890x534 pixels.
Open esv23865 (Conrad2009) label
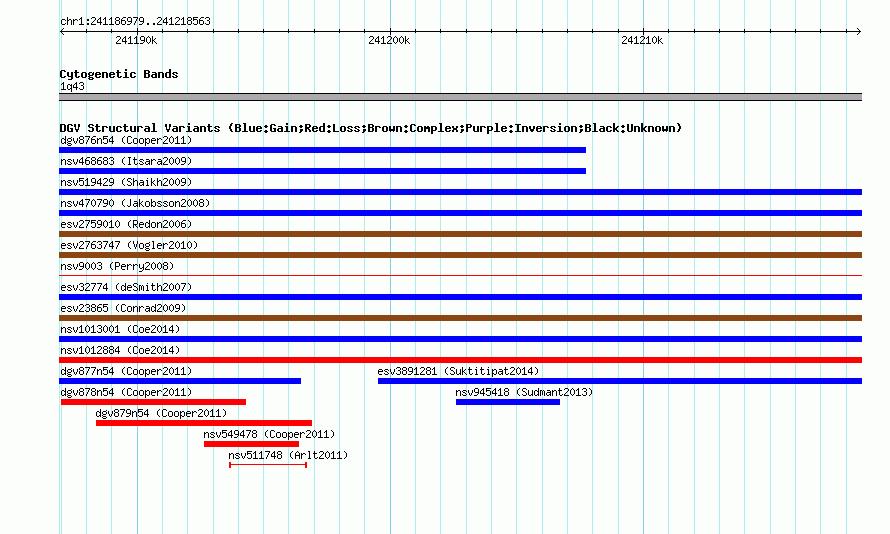tap(123, 308)
